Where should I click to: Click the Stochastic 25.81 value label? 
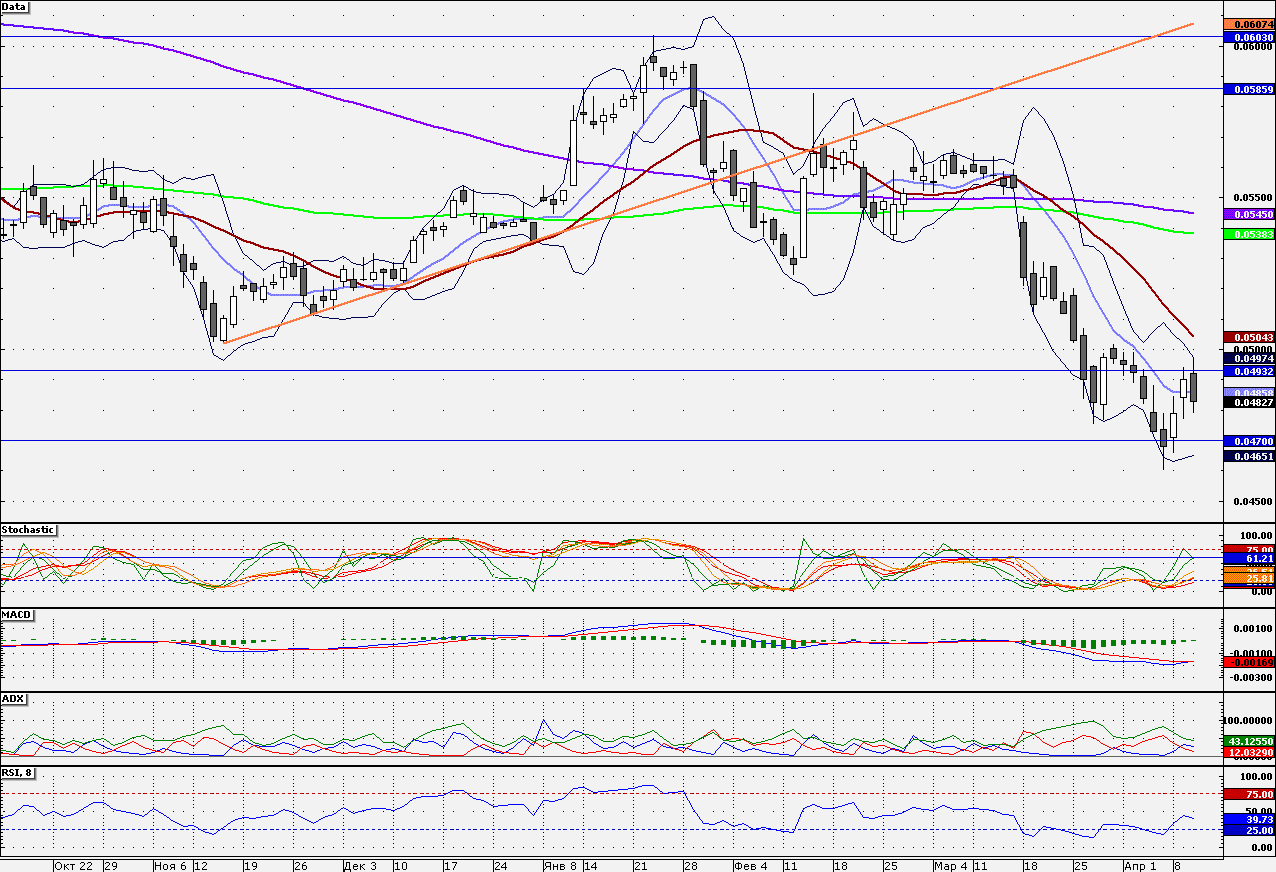pyautogui.click(x=1249, y=579)
